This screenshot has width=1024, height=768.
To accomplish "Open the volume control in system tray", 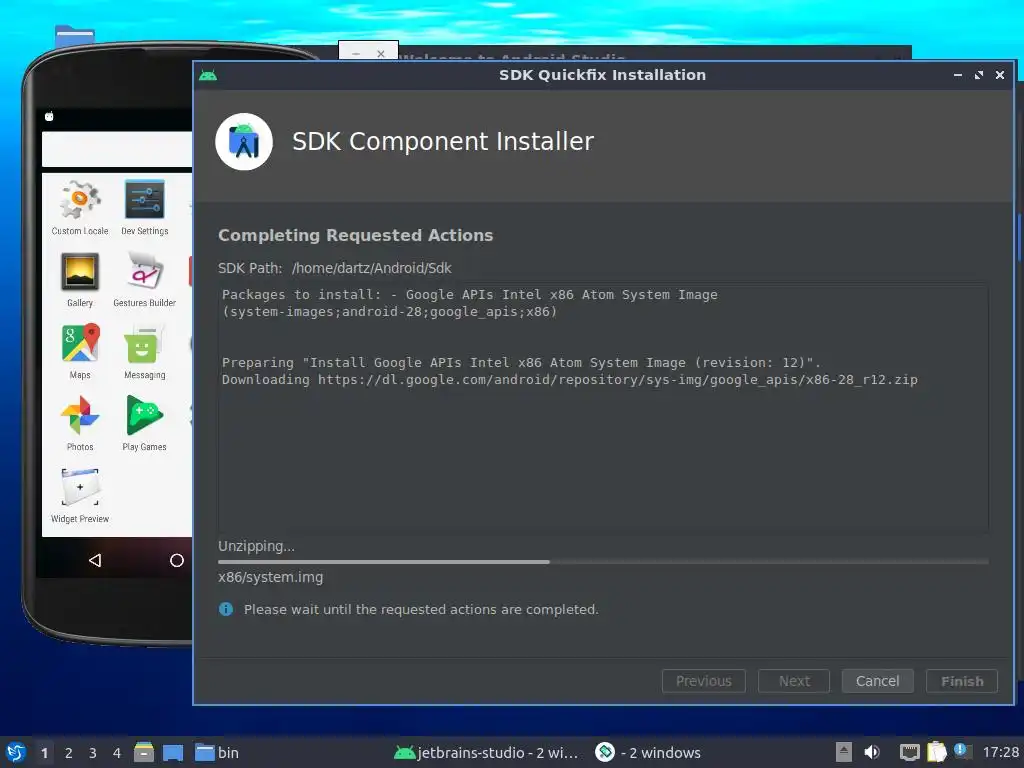I will point(872,752).
